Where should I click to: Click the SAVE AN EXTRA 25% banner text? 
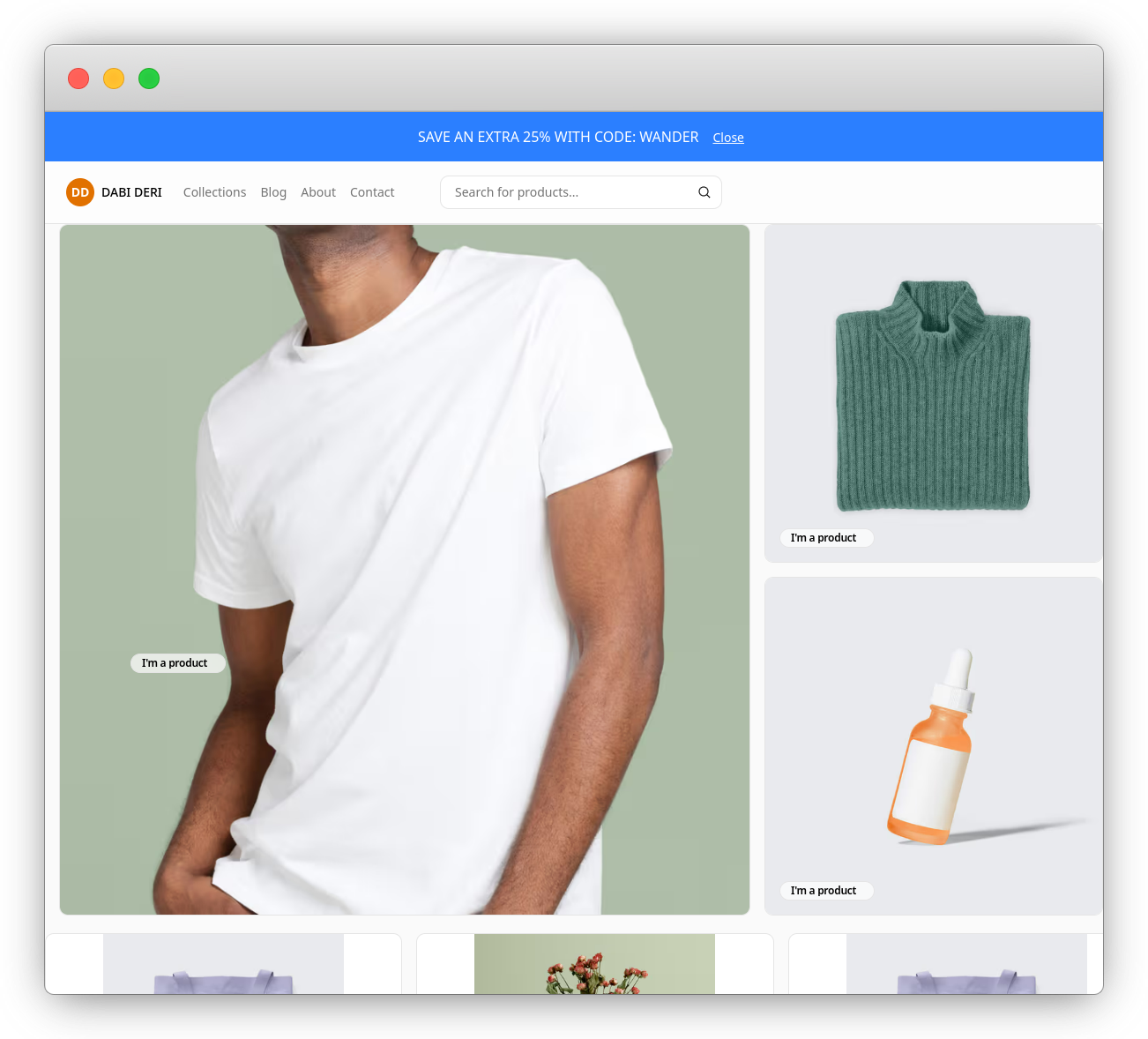point(557,137)
